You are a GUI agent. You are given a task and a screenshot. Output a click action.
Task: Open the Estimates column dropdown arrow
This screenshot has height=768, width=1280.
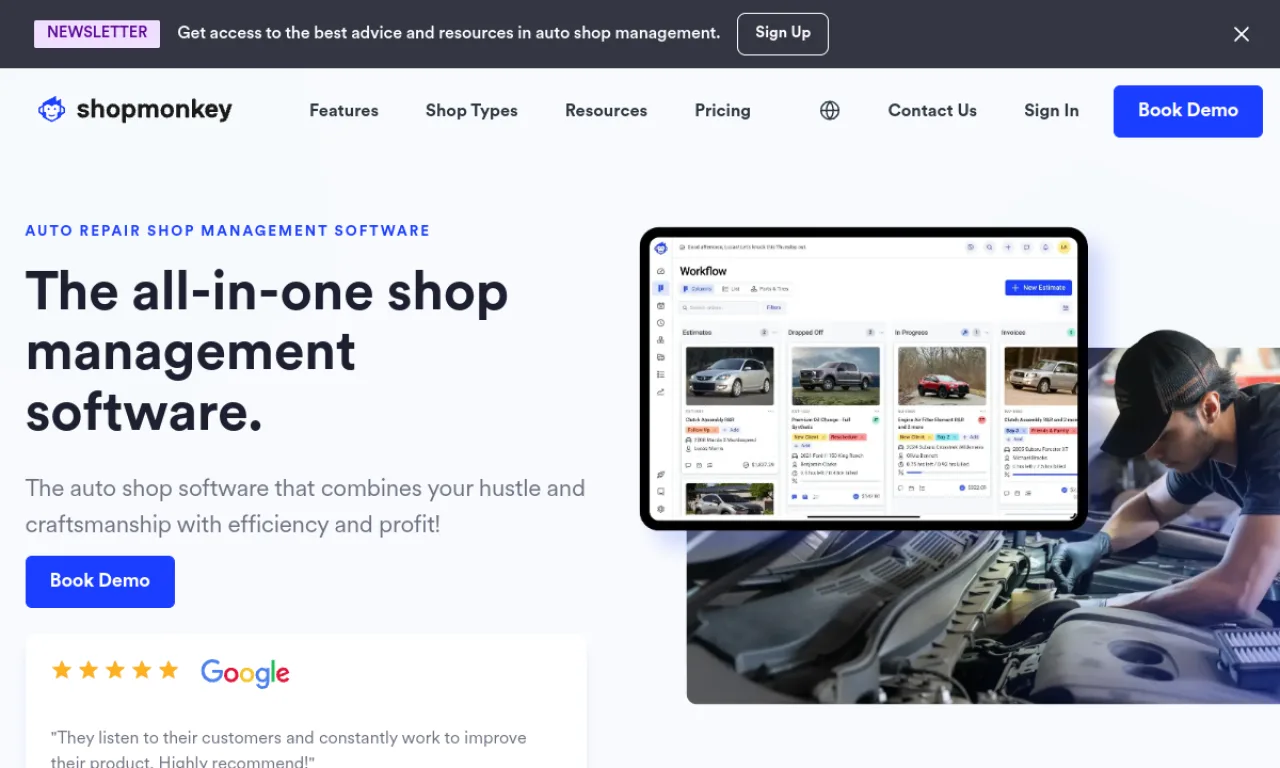pyautogui.click(x=775, y=332)
